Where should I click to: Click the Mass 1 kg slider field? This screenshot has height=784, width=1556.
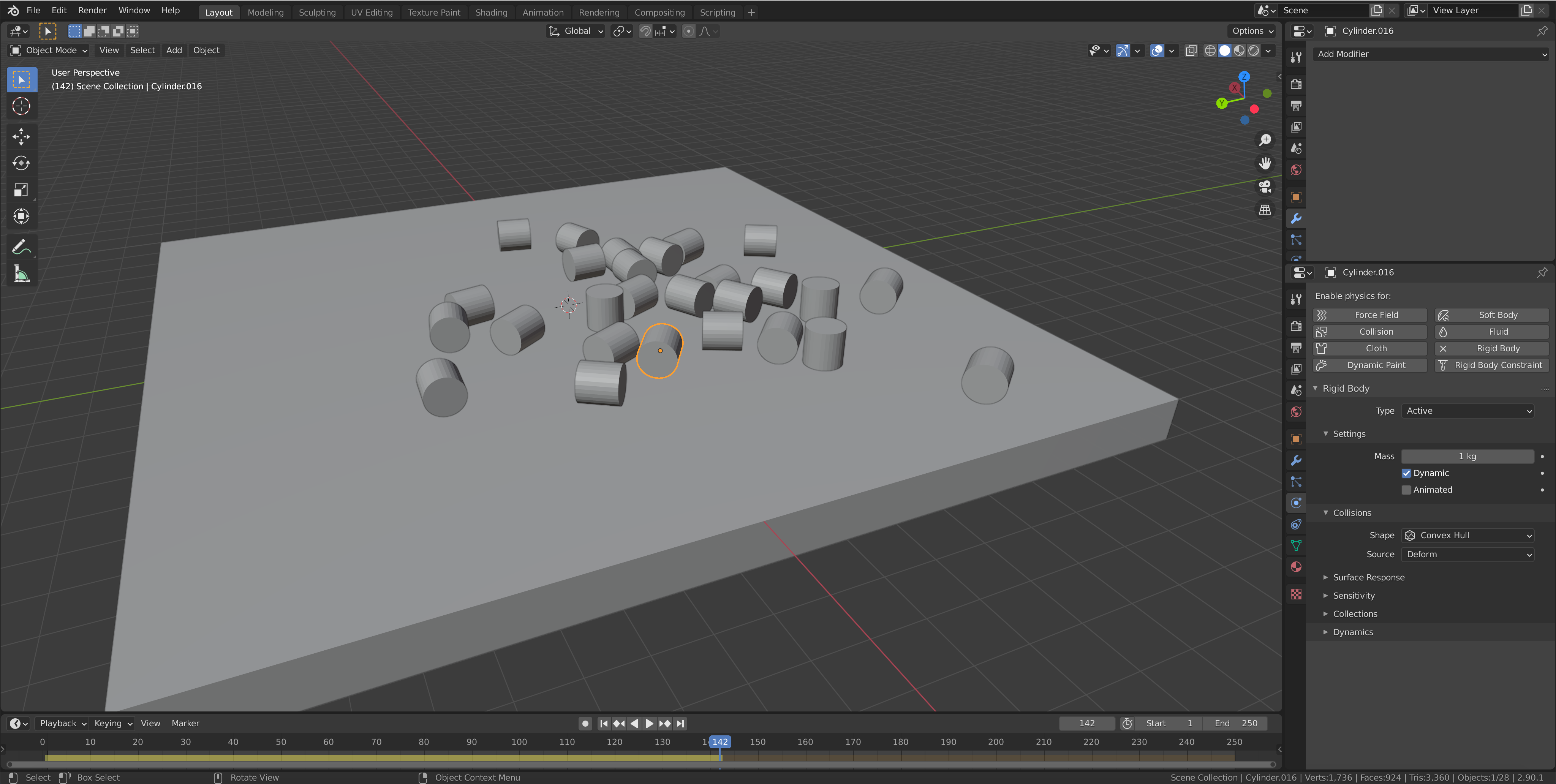pos(1468,456)
